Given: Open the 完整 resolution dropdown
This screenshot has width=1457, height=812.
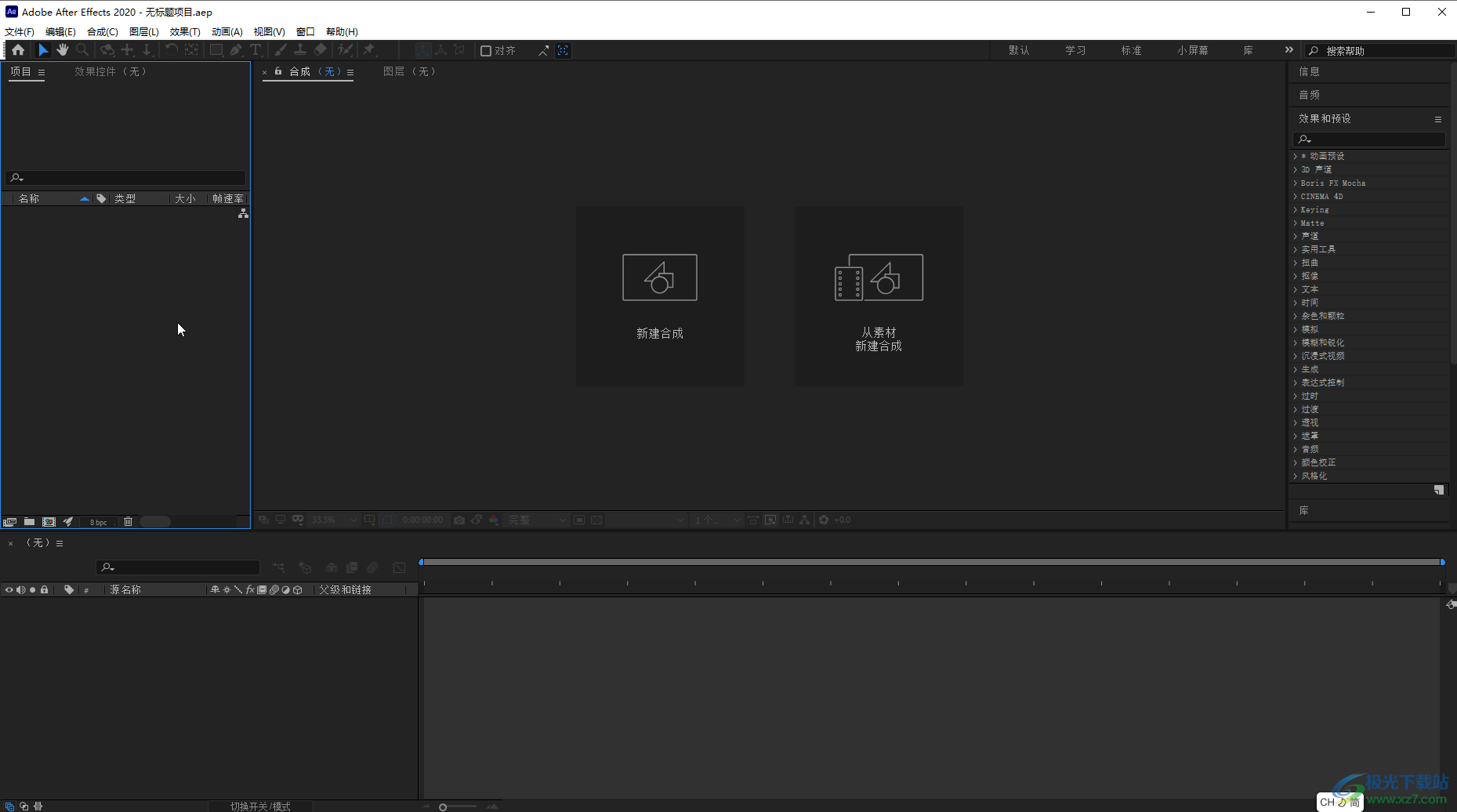Looking at the screenshot, I should coord(536,520).
